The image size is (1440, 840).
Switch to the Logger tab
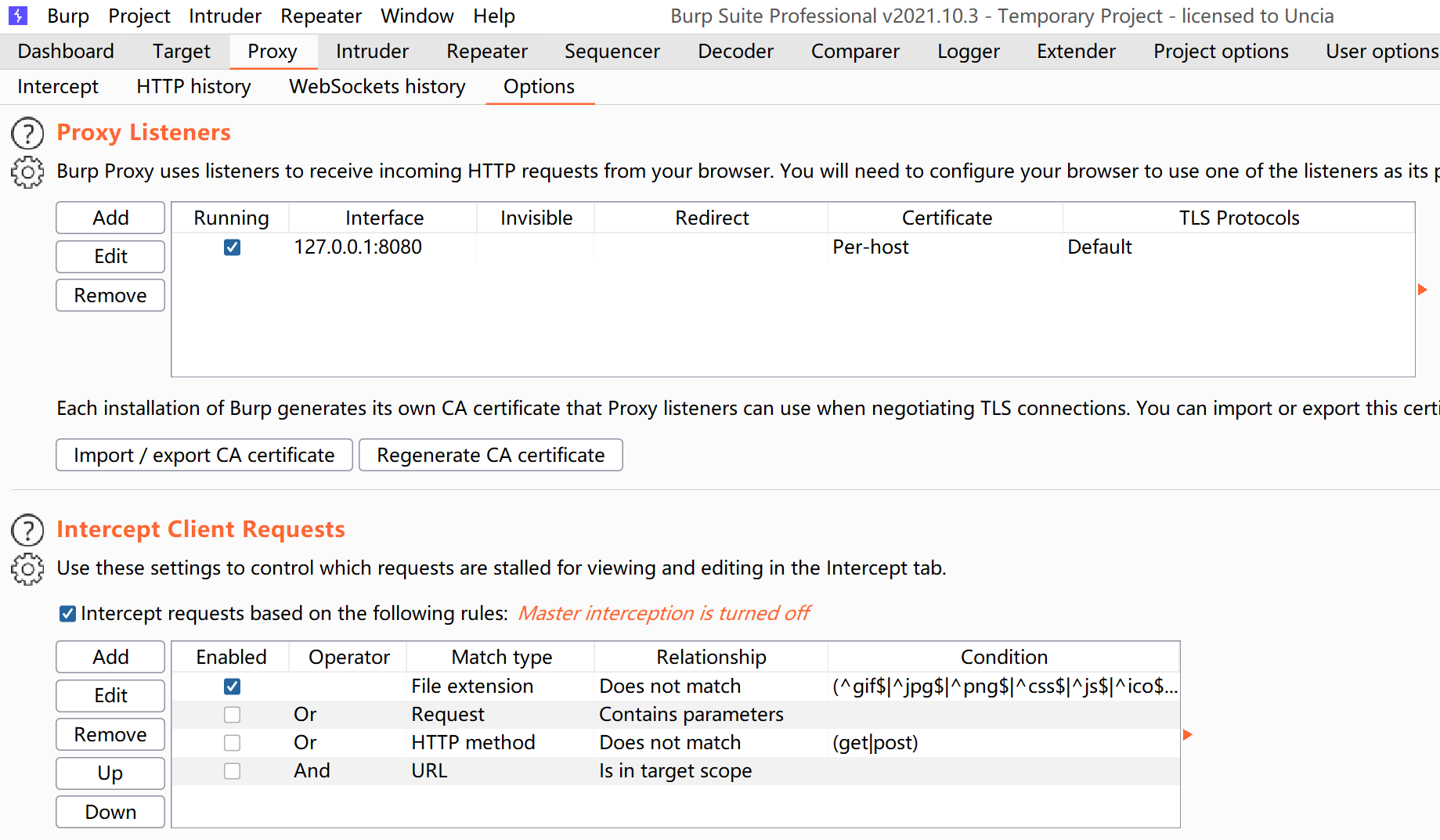[x=969, y=52]
